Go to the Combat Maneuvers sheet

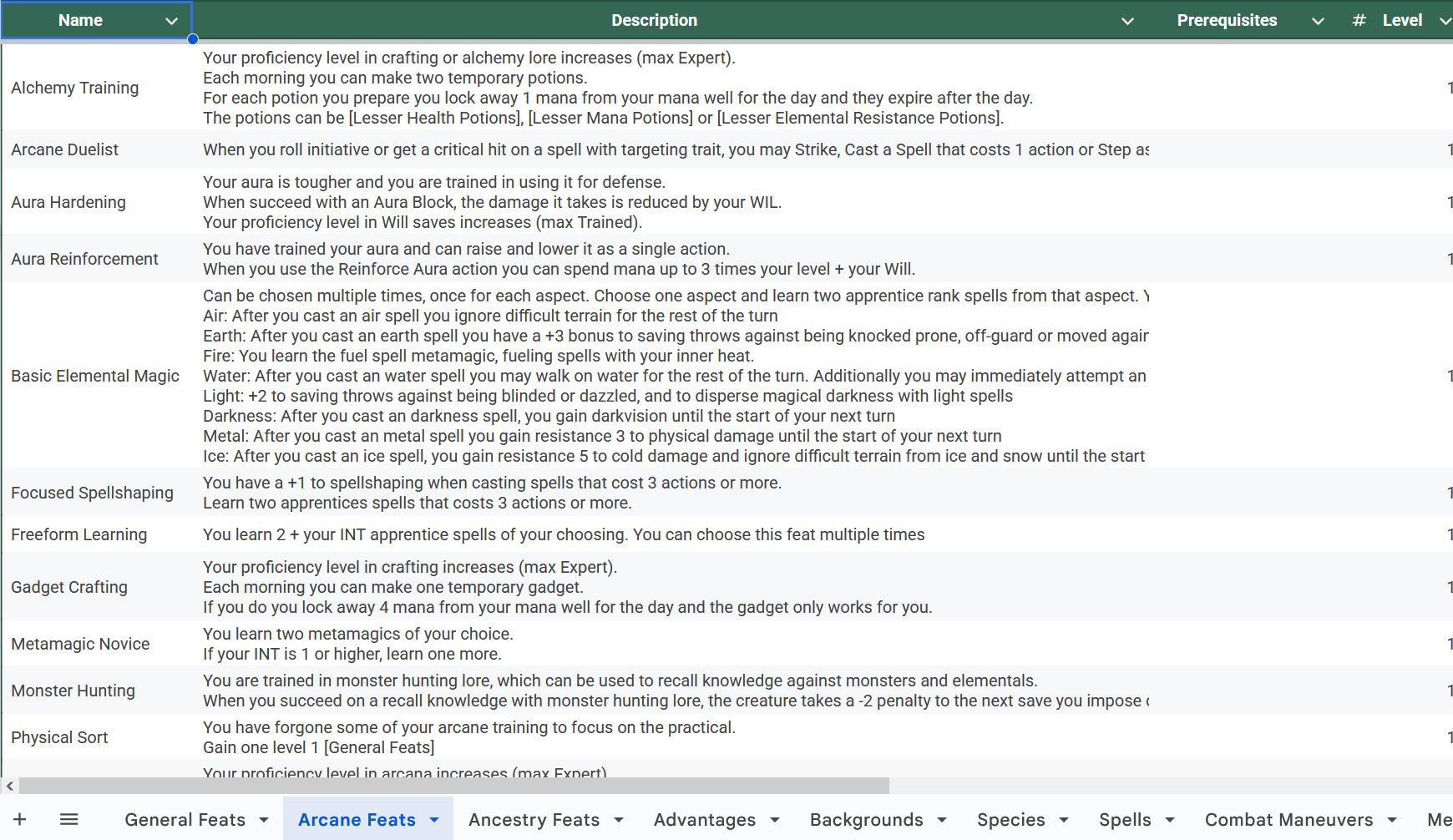coord(1288,820)
